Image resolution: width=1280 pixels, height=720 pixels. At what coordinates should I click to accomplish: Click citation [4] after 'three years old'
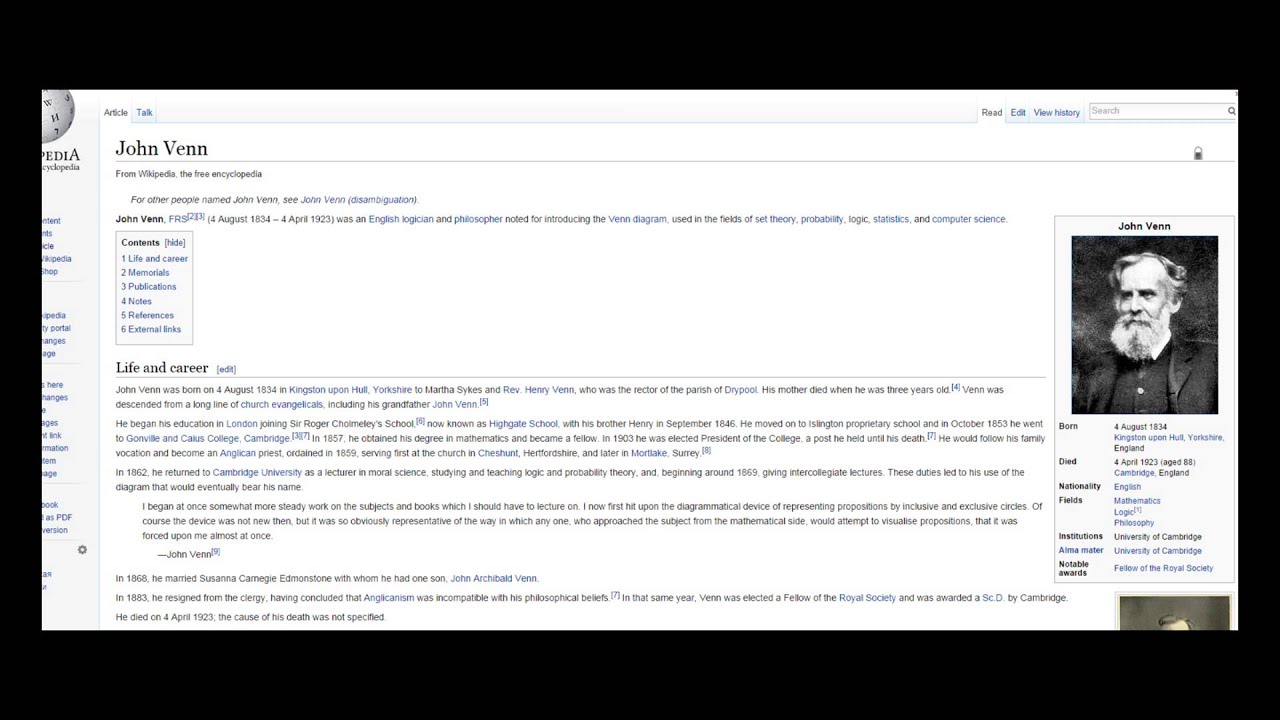(955, 388)
